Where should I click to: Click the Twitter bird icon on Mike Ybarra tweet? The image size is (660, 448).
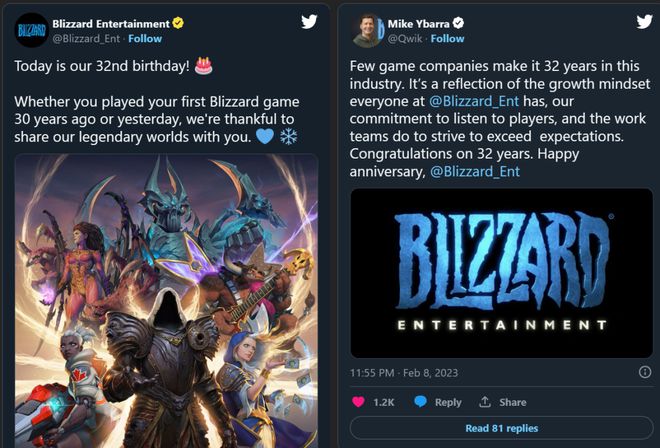pyautogui.click(x=640, y=21)
